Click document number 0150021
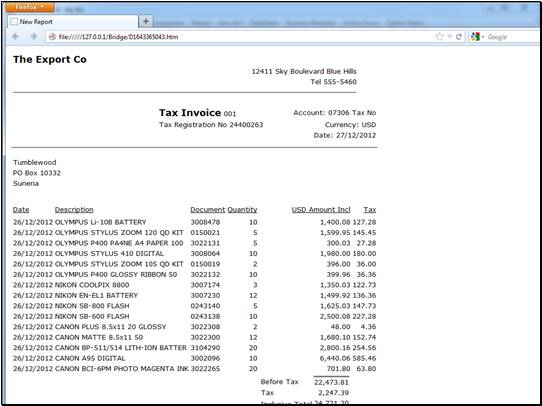The width and height of the screenshot is (542, 406). tap(205, 233)
